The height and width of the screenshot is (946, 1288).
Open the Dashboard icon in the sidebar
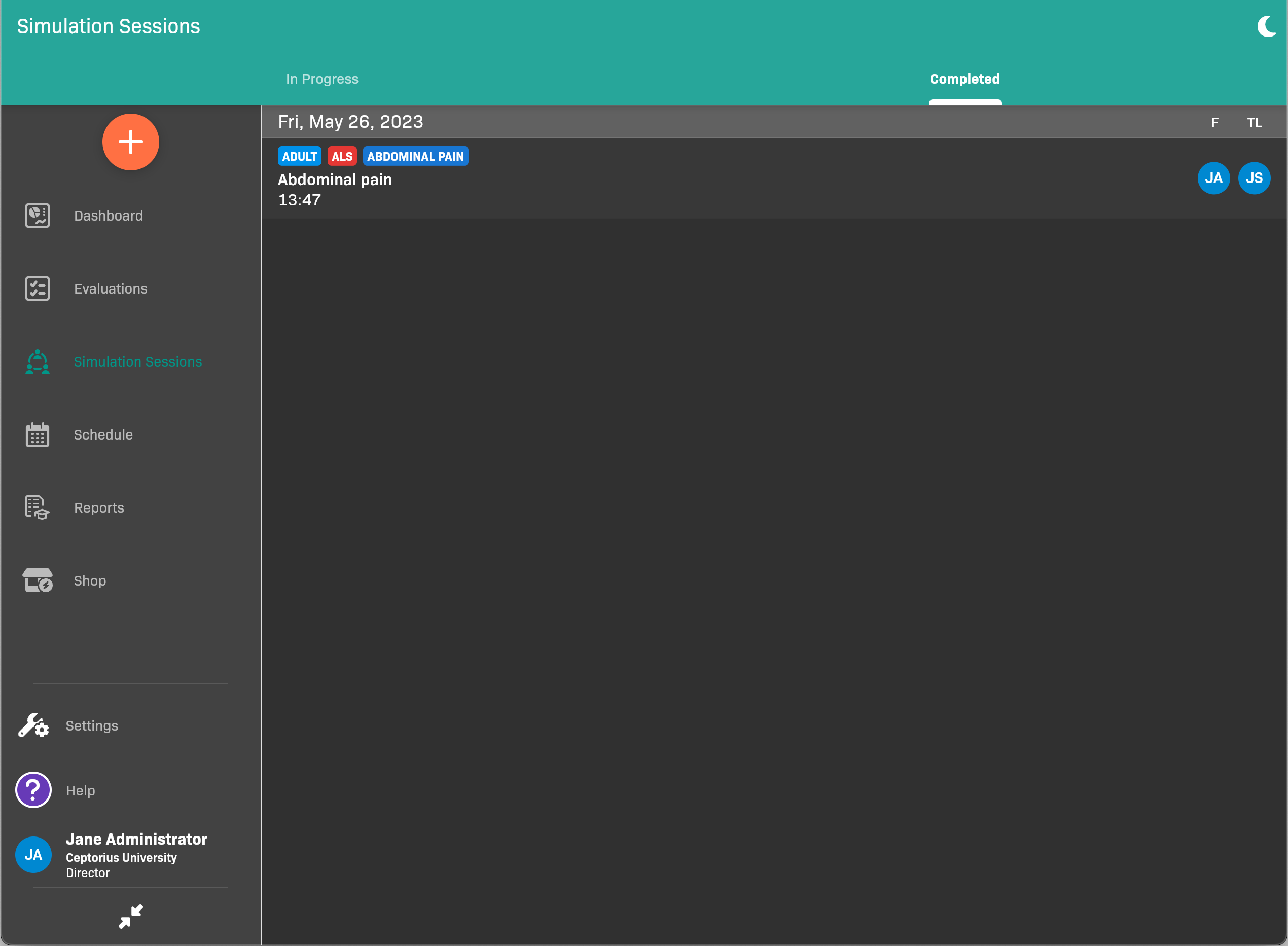pos(37,216)
